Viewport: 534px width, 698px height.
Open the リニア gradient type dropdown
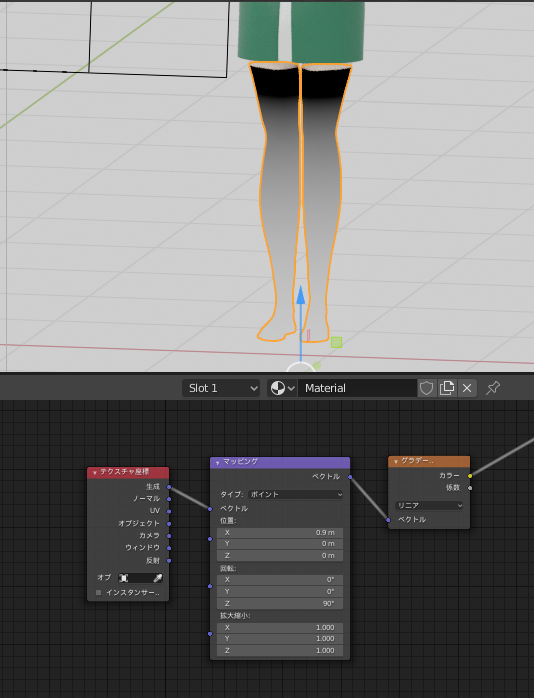click(x=429, y=506)
